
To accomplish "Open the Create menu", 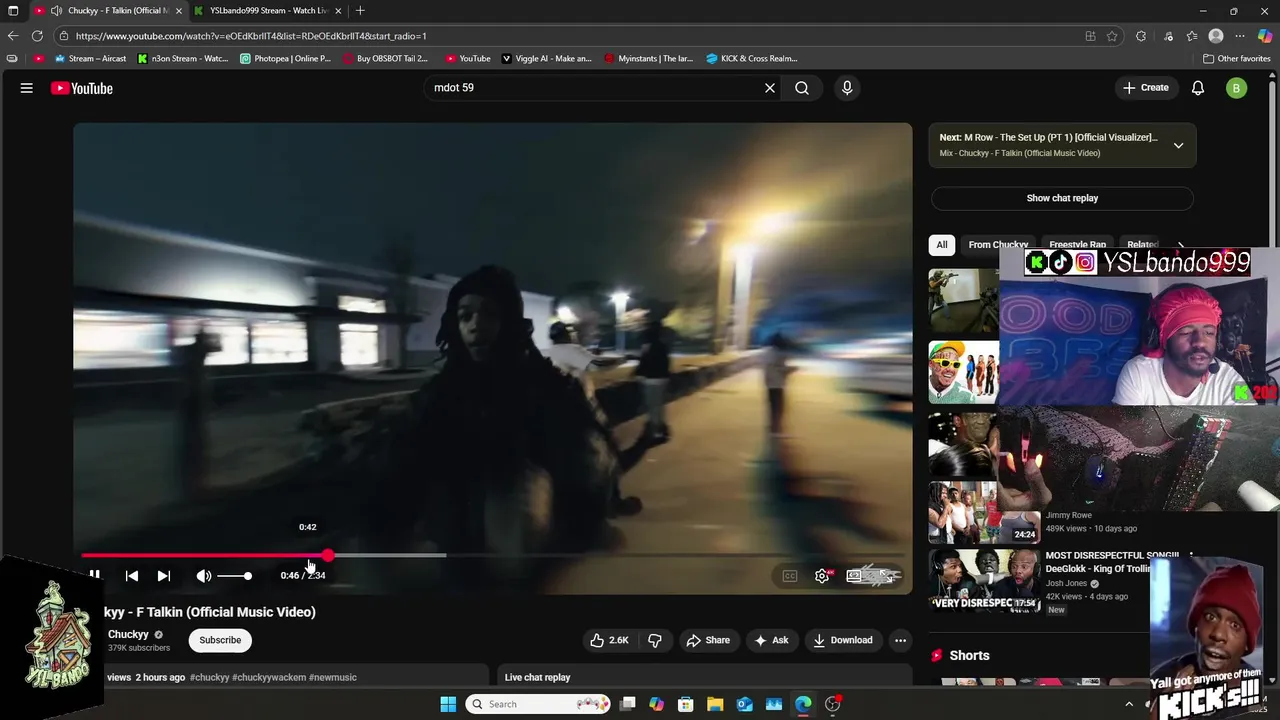I will click(x=1146, y=88).
